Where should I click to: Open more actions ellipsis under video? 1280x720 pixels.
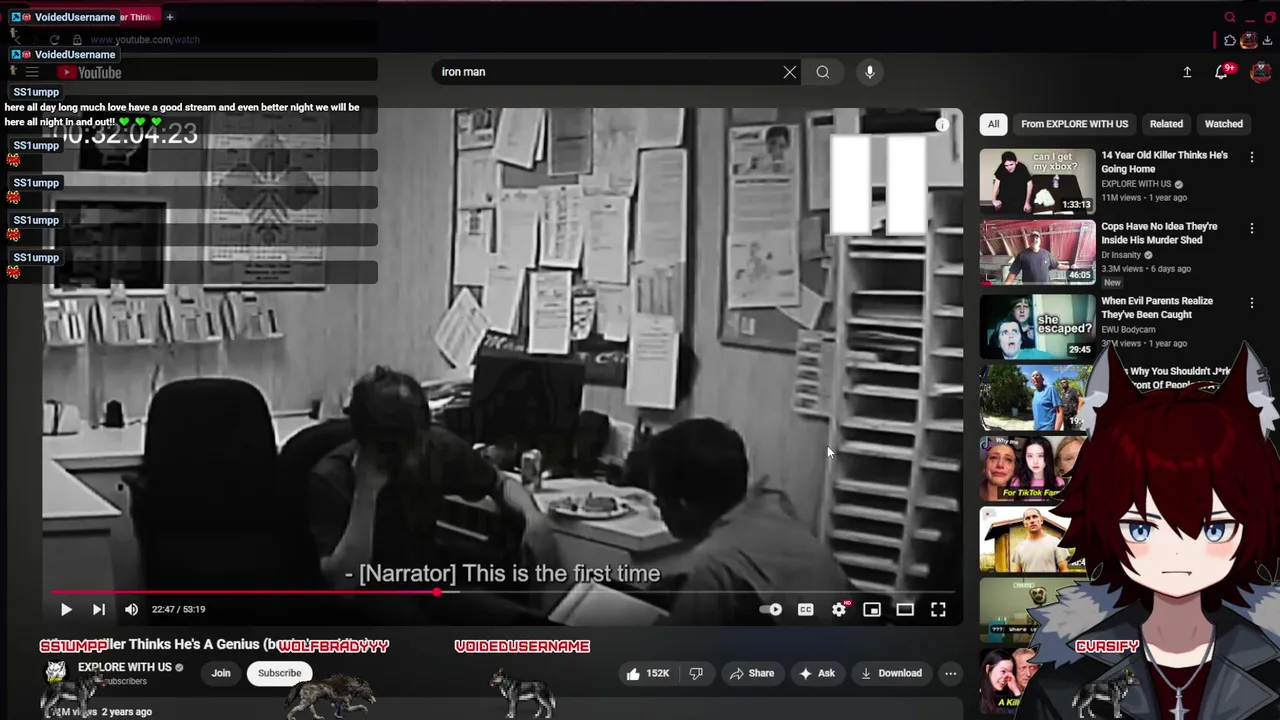[x=951, y=673]
